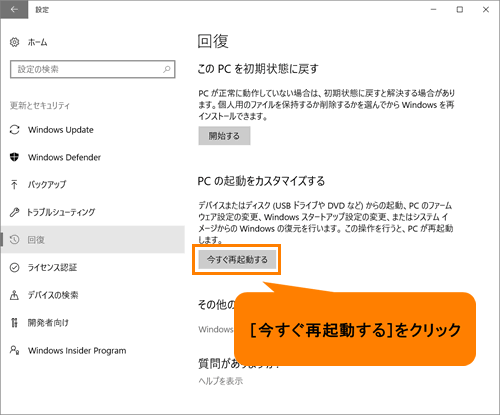Screen dimensions: 500x415
Task: Click the トラブルシューティング wrench icon
Action: [14, 212]
